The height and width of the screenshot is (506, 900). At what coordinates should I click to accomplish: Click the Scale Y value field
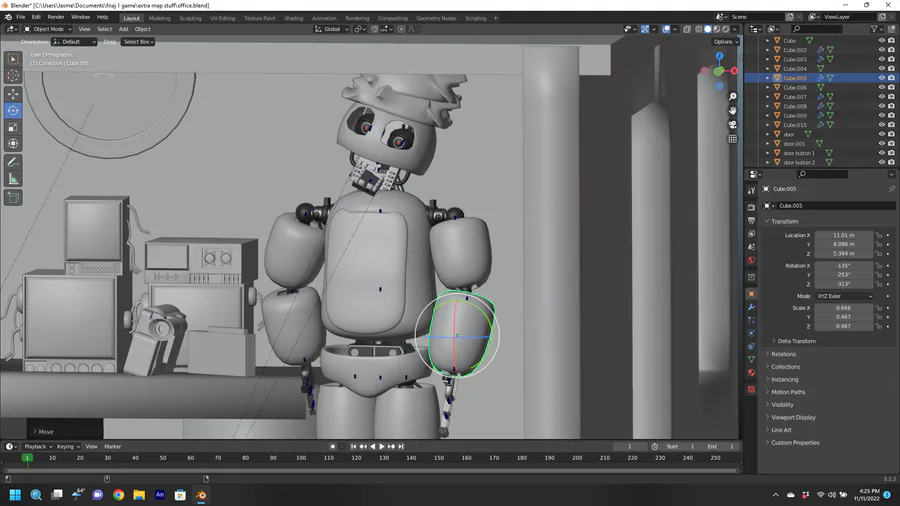point(844,317)
